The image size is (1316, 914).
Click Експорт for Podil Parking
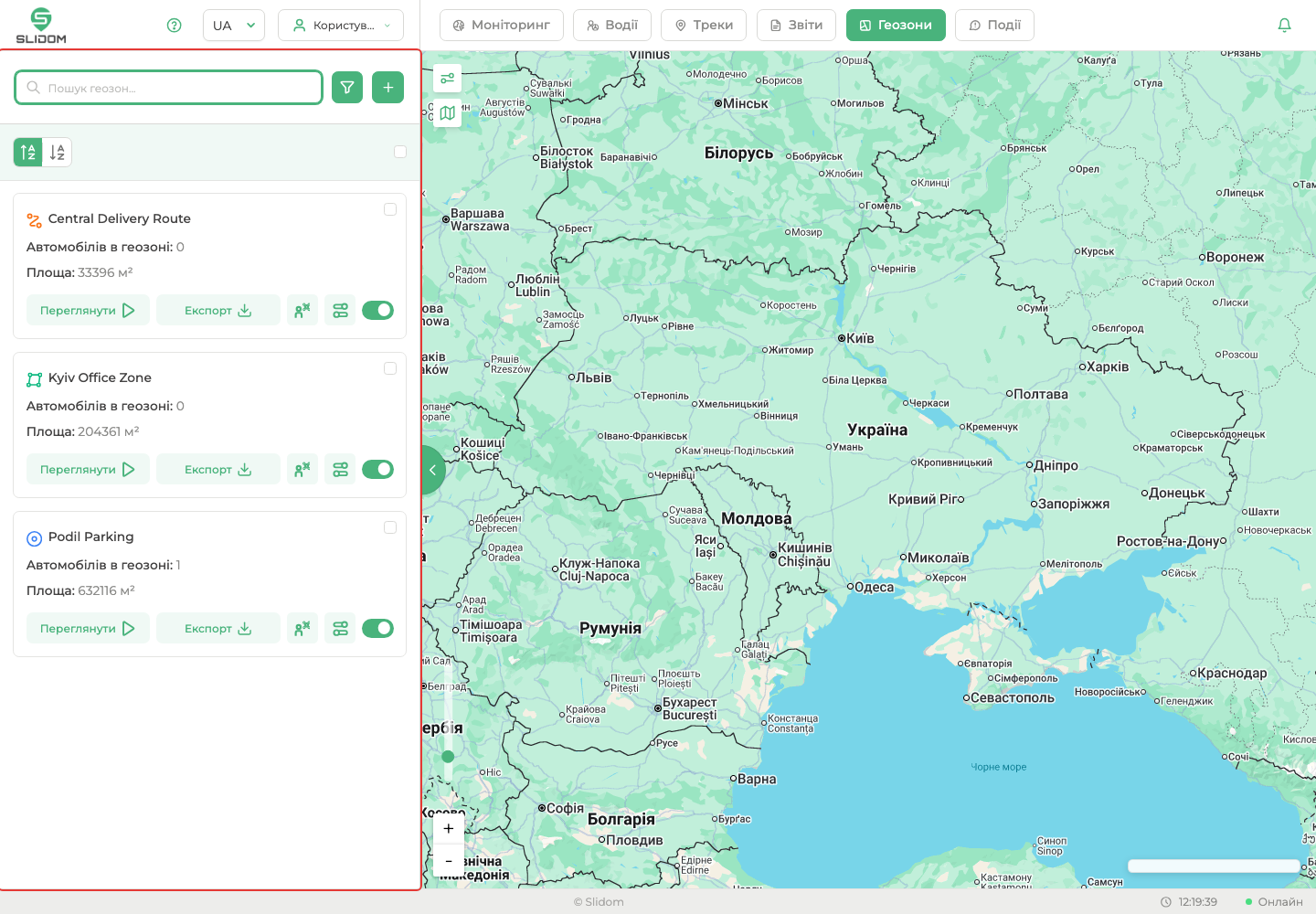point(218,629)
